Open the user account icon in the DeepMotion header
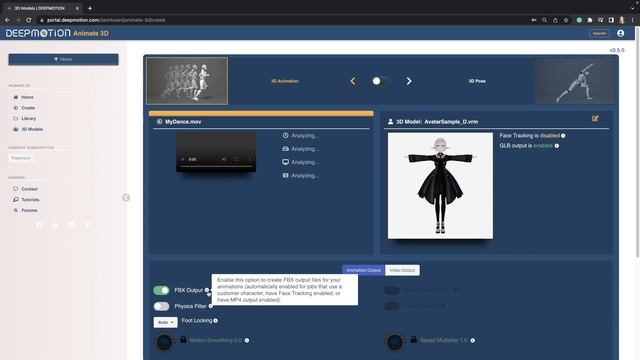 click(620, 33)
